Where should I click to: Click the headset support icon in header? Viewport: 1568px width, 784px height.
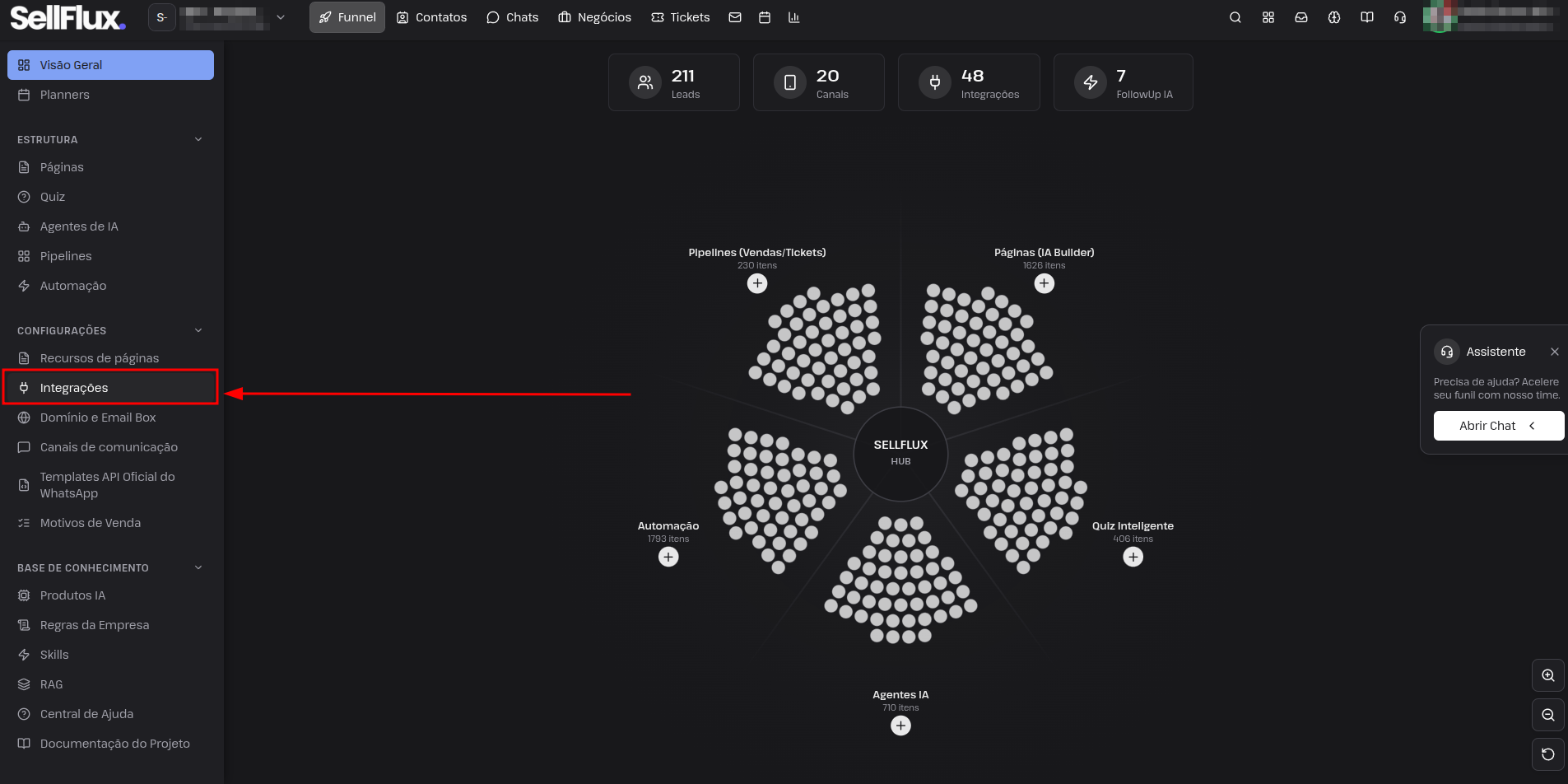[x=1400, y=17]
